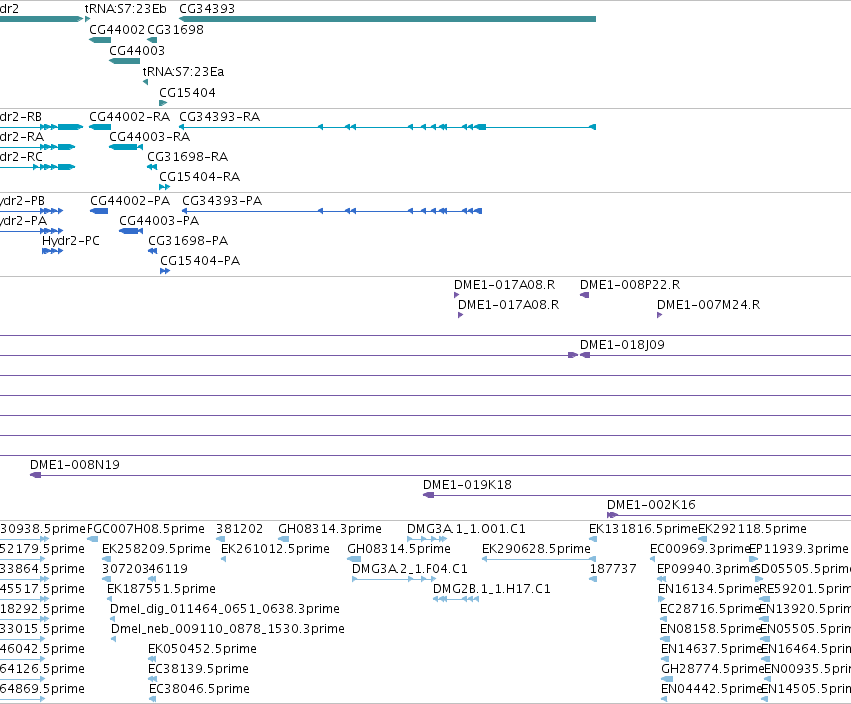Viewport: 851px width, 704px height.
Task: Click the DME1-008P22.R feature label
Action: pyautogui.click(x=630, y=285)
